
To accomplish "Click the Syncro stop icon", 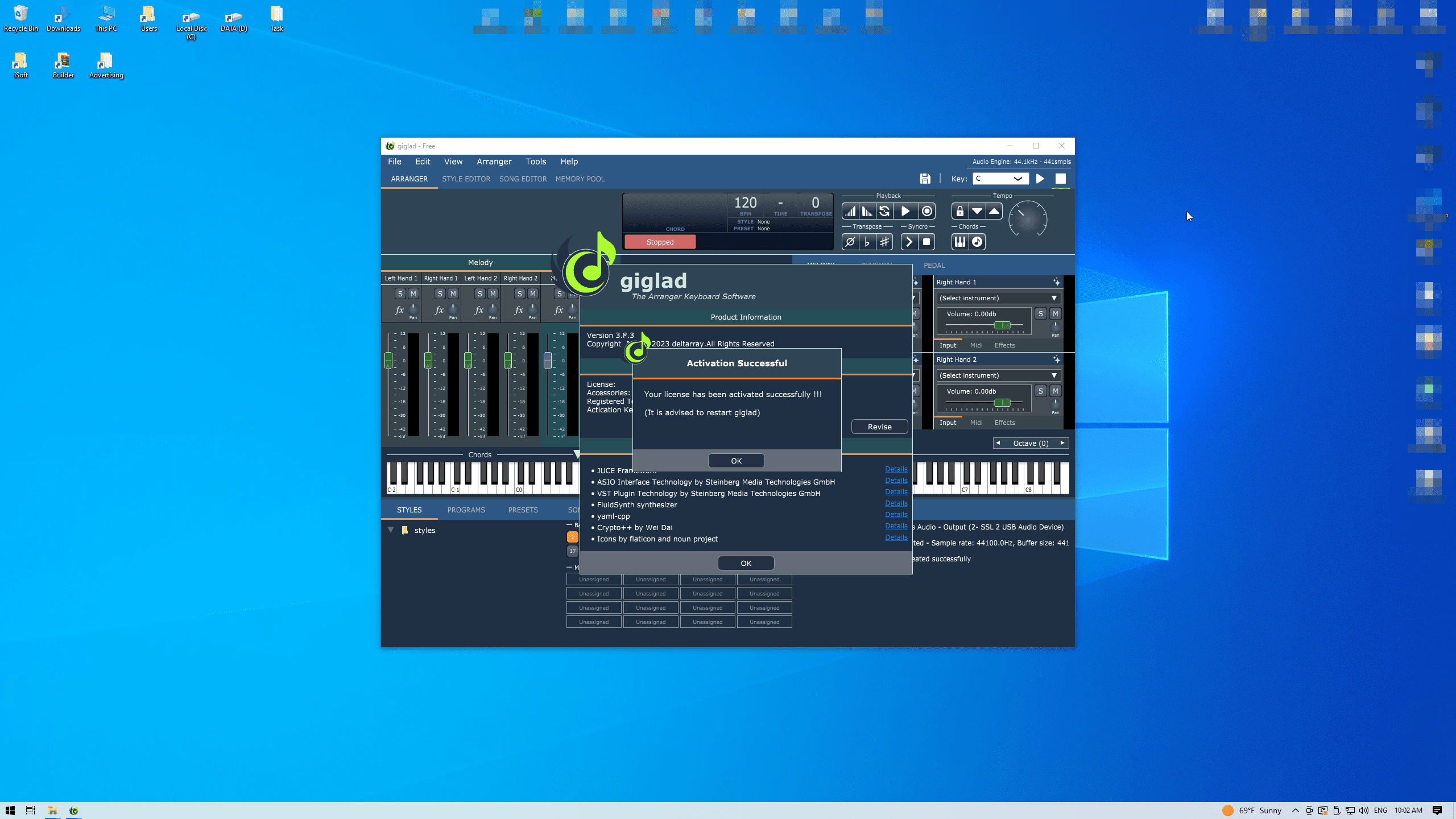I will click(x=926, y=242).
